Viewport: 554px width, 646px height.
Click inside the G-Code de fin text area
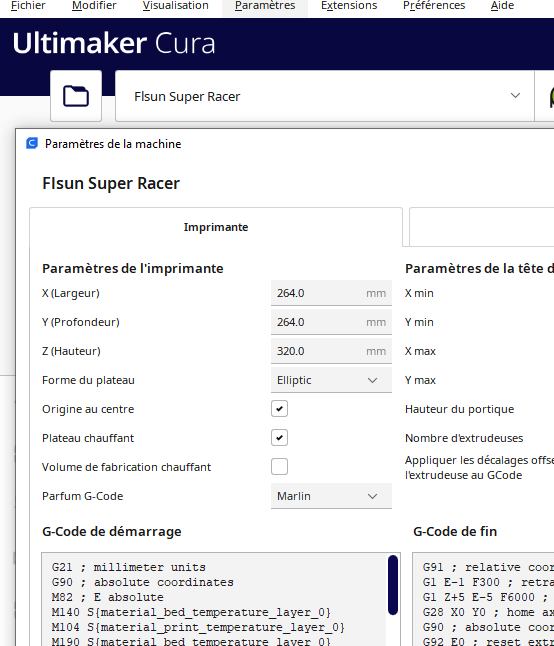[x=483, y=599]
